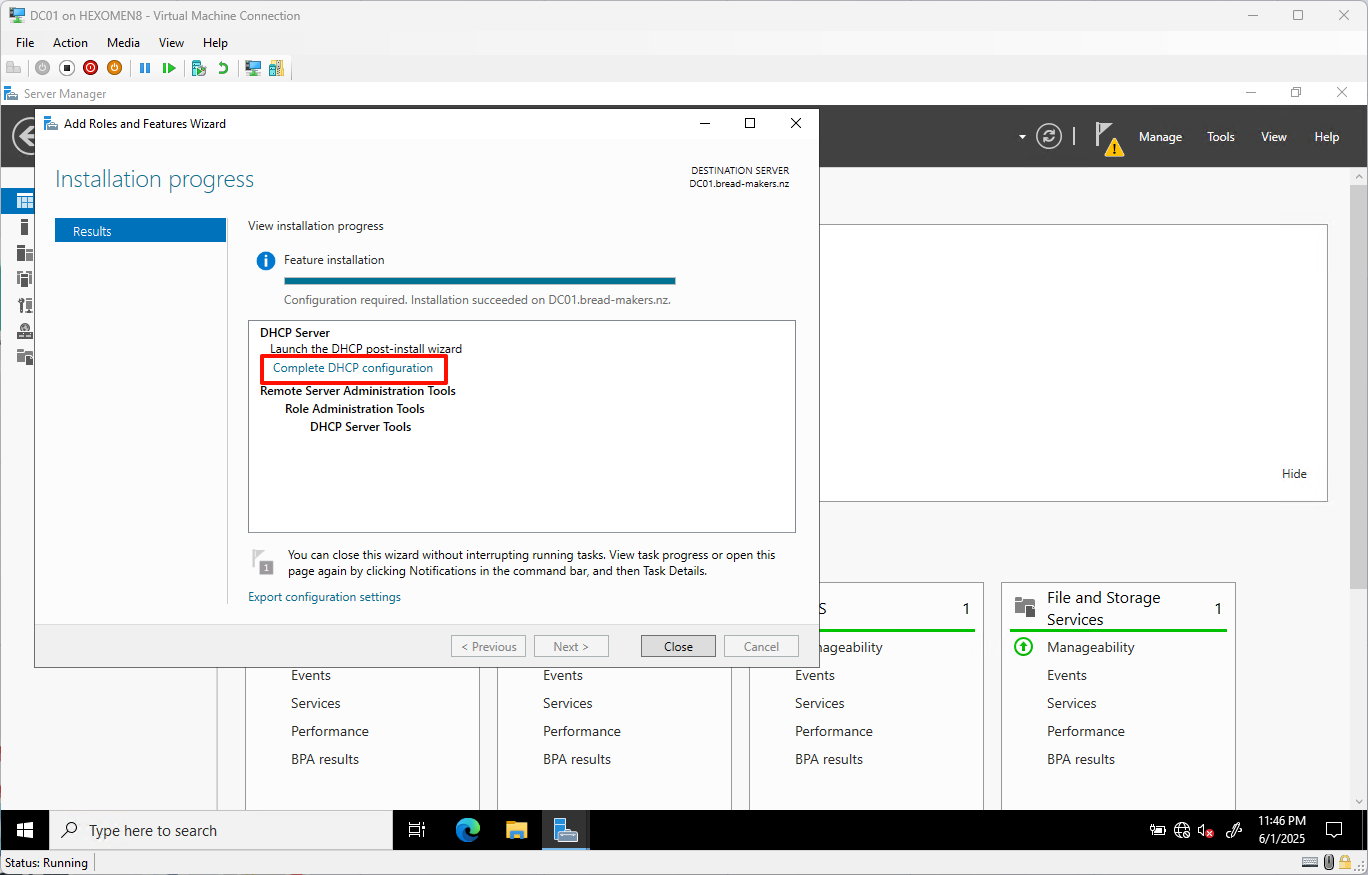This screenshot has height=875, width=1368.
Task: Open the Manage menu in Server Manager
Action: point(1160,137)
